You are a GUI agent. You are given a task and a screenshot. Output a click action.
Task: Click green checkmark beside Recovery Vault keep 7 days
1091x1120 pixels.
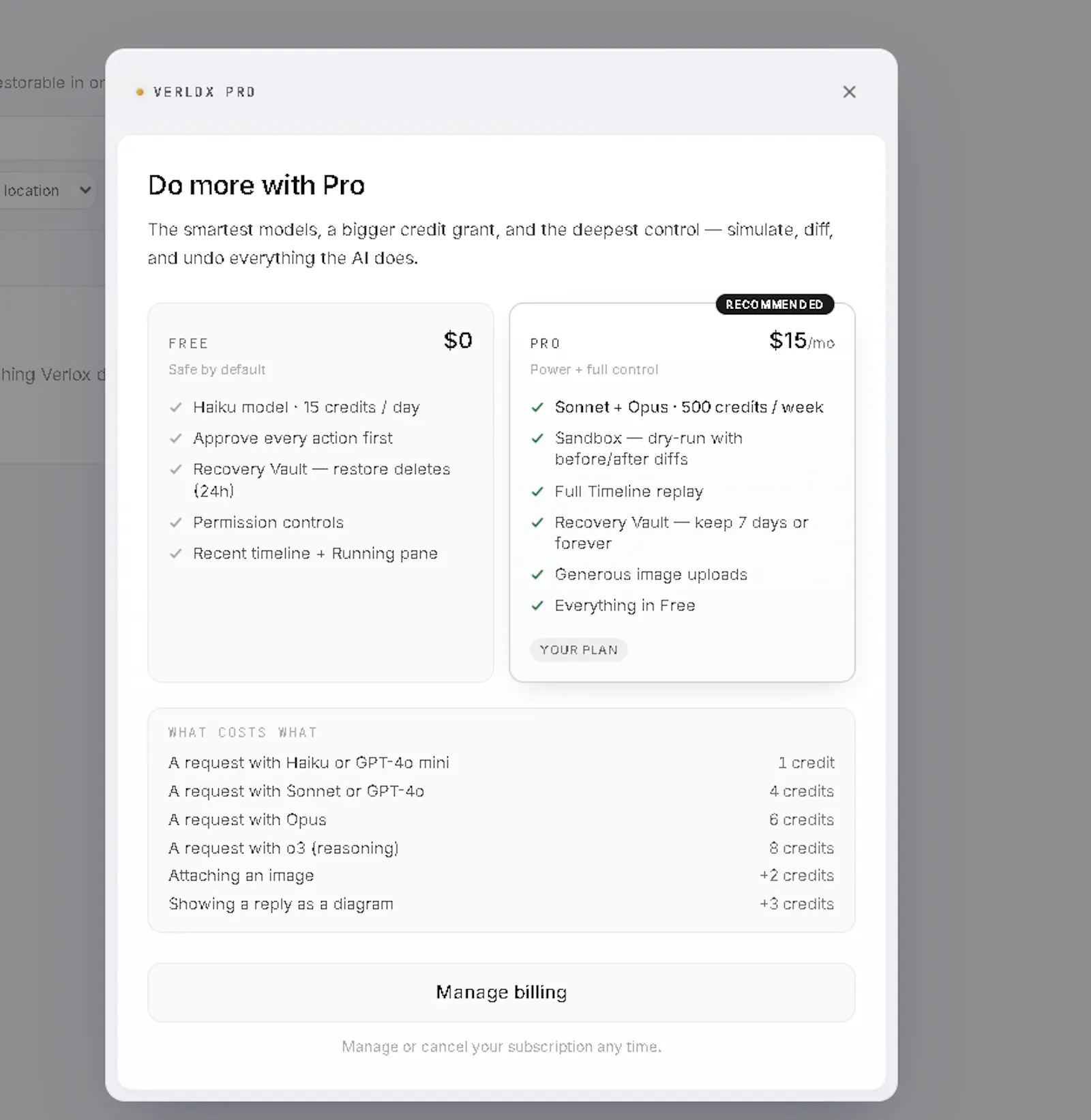pyautogui.click(x=537, y=522)
